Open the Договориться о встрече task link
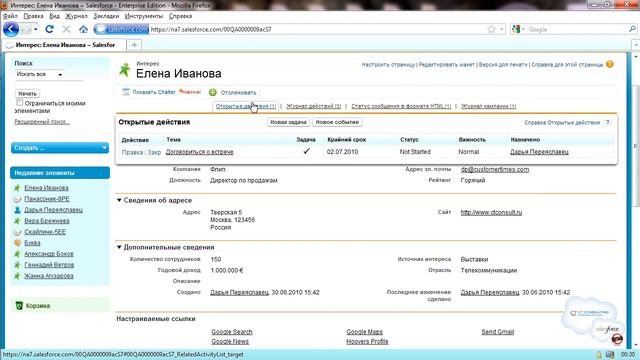 [200, 152]
